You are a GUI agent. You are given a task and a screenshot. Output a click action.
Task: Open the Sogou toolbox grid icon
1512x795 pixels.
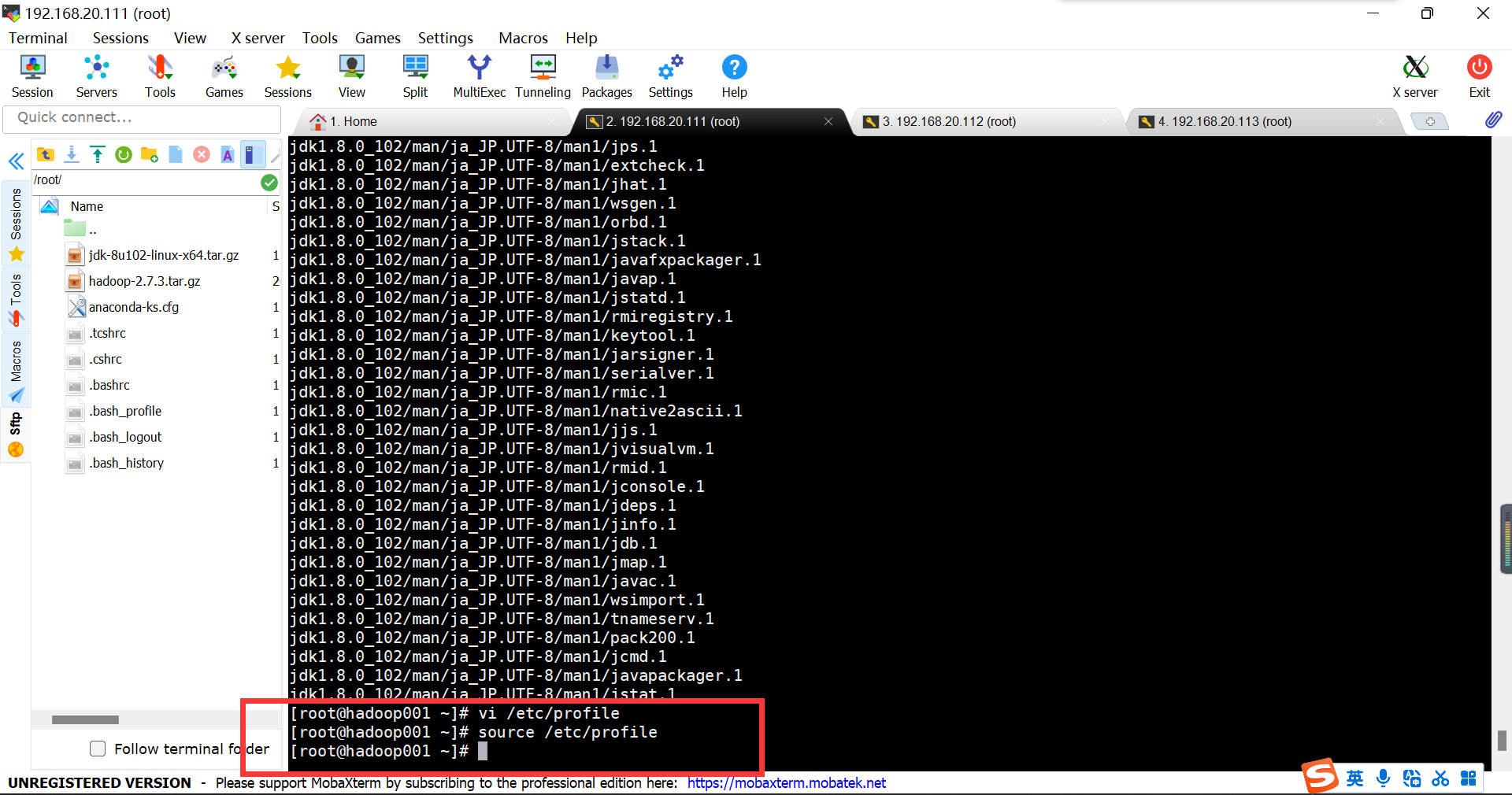[x=1469, y=778]
